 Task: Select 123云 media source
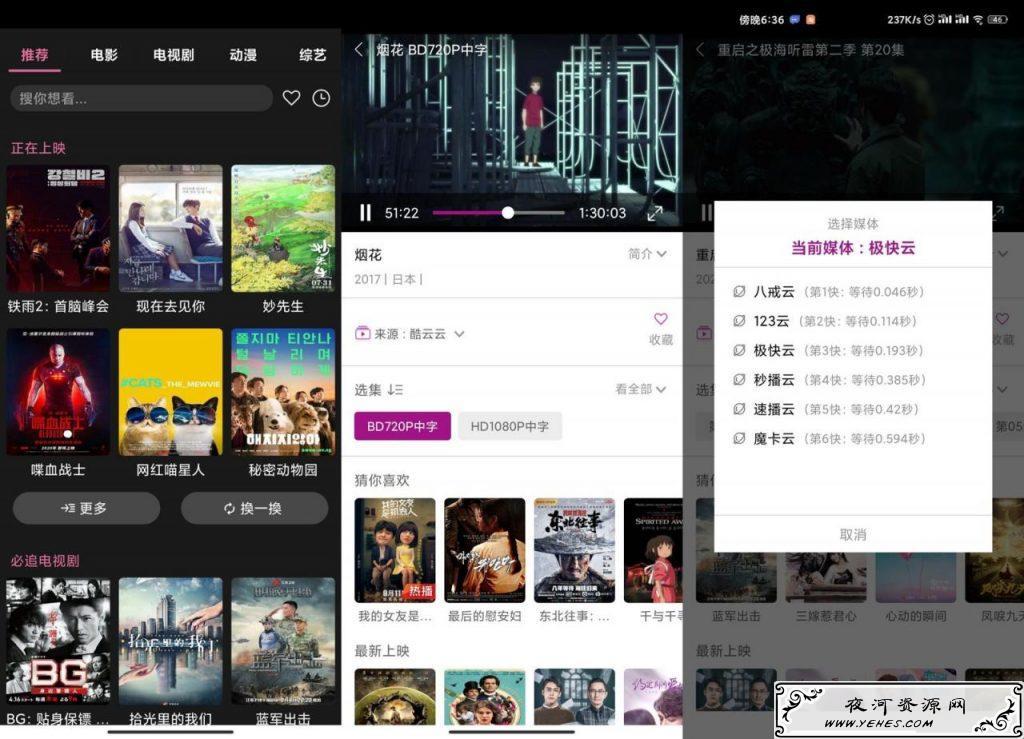point(852,321)
